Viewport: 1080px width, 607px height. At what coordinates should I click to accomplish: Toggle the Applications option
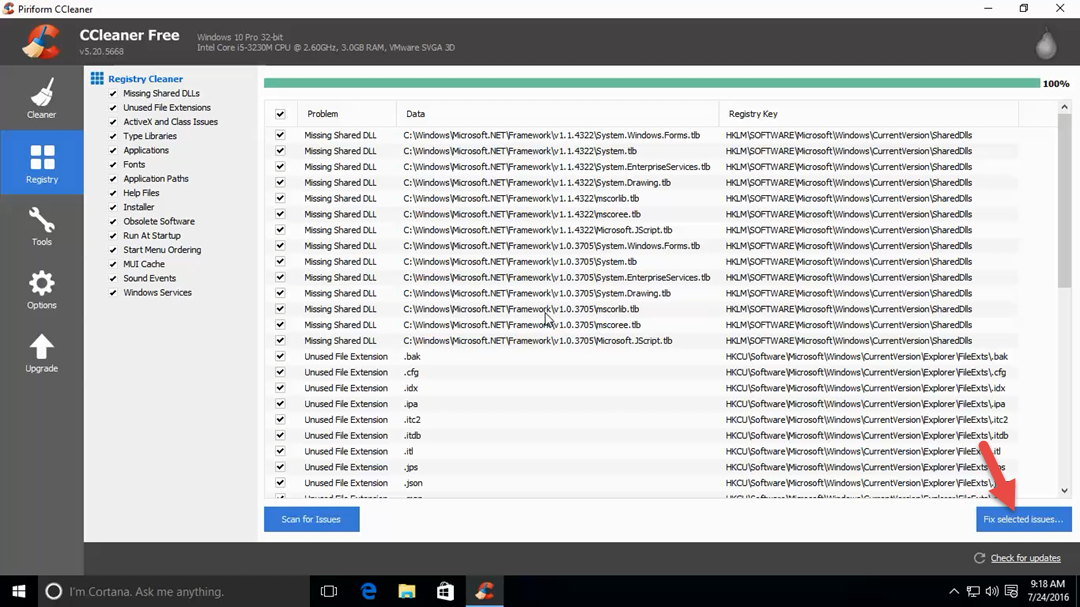113,150
